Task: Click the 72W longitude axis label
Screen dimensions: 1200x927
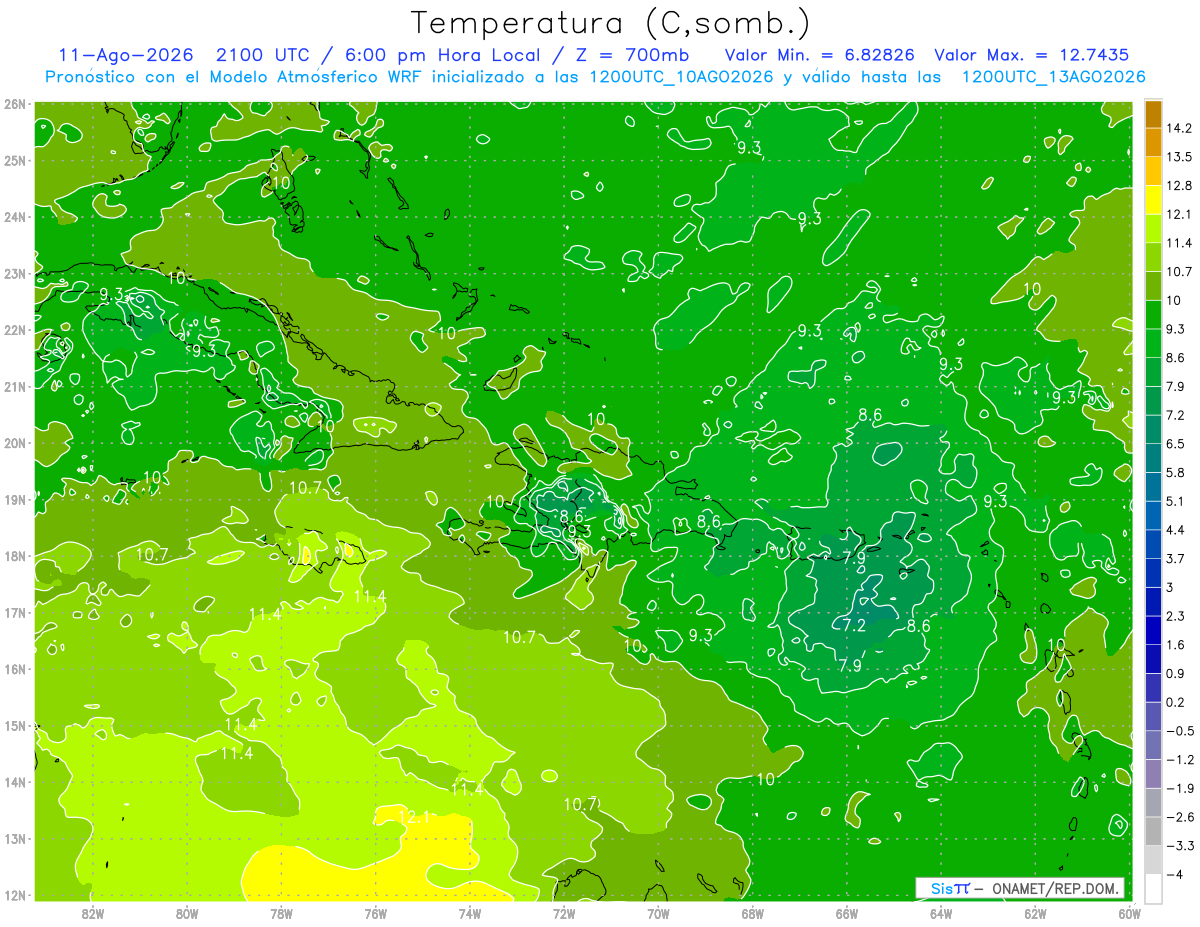Action: coord(564,912)
